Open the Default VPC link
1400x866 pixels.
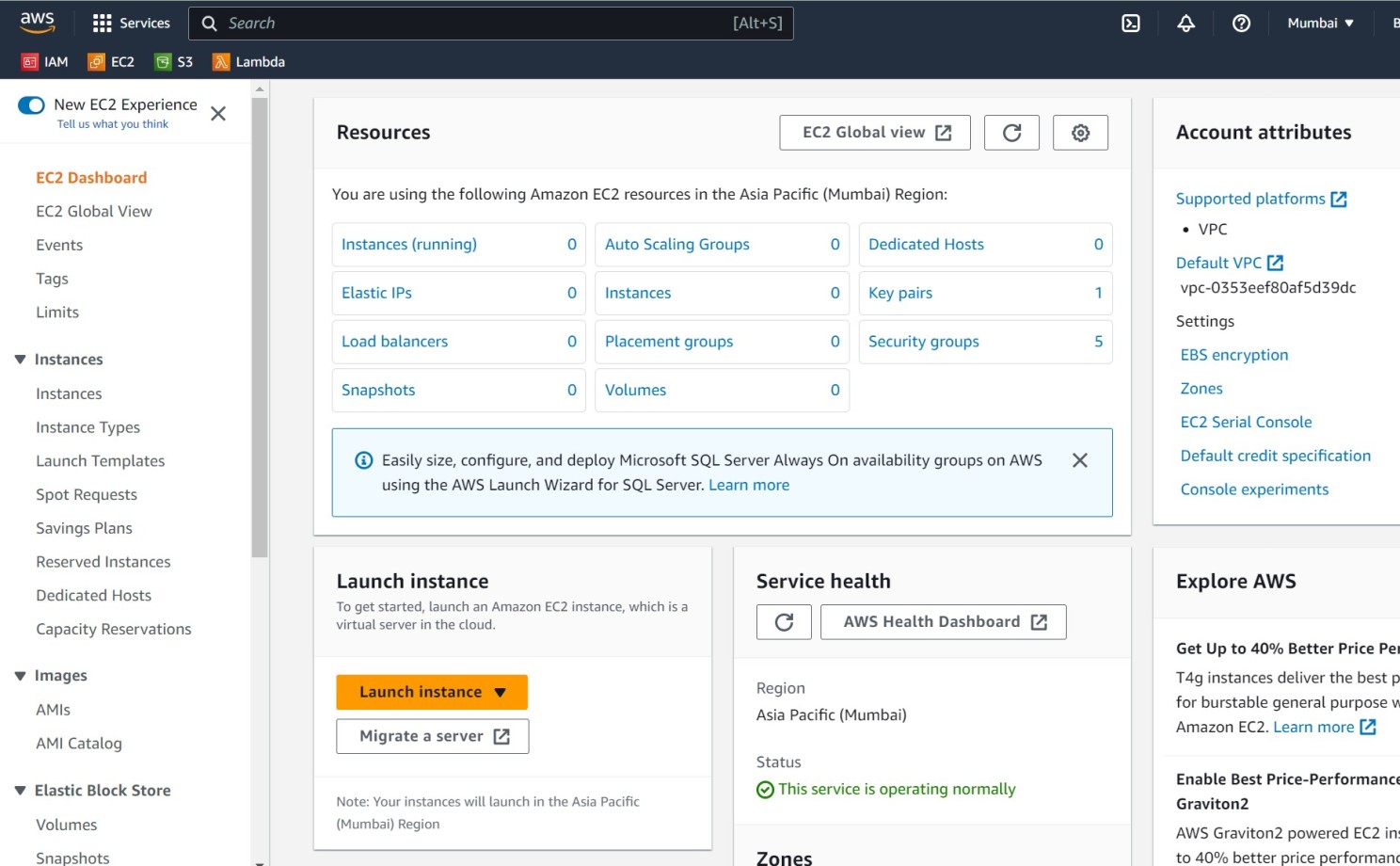point(1220,262)
